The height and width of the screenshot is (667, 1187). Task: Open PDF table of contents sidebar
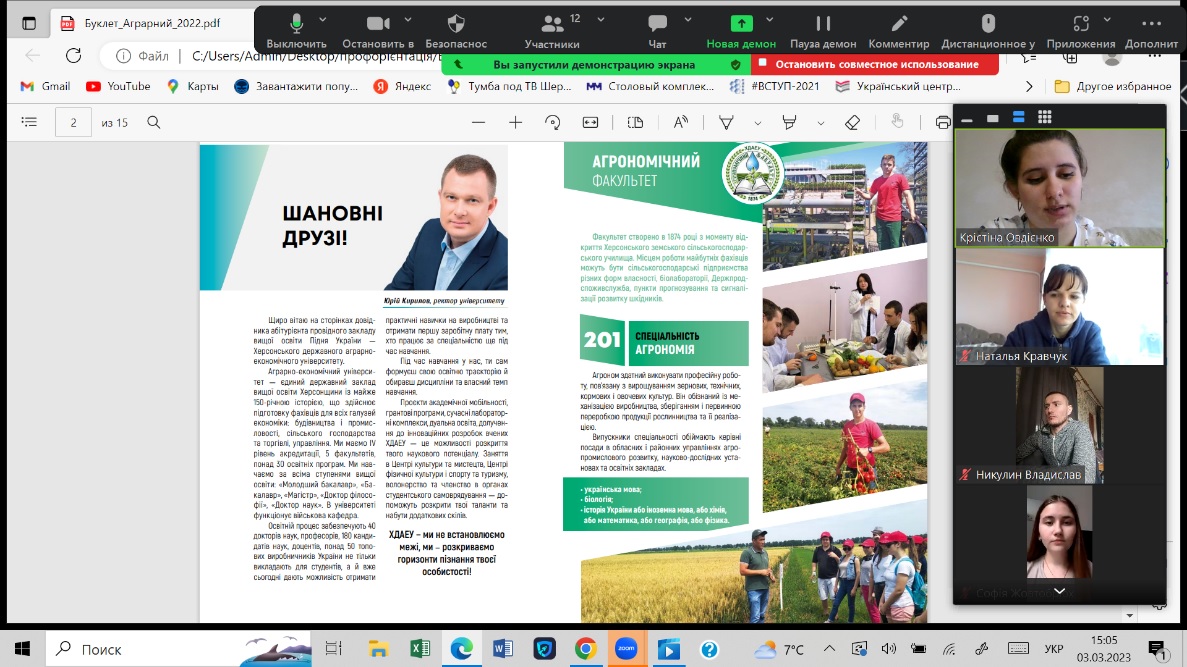point(30,122)
